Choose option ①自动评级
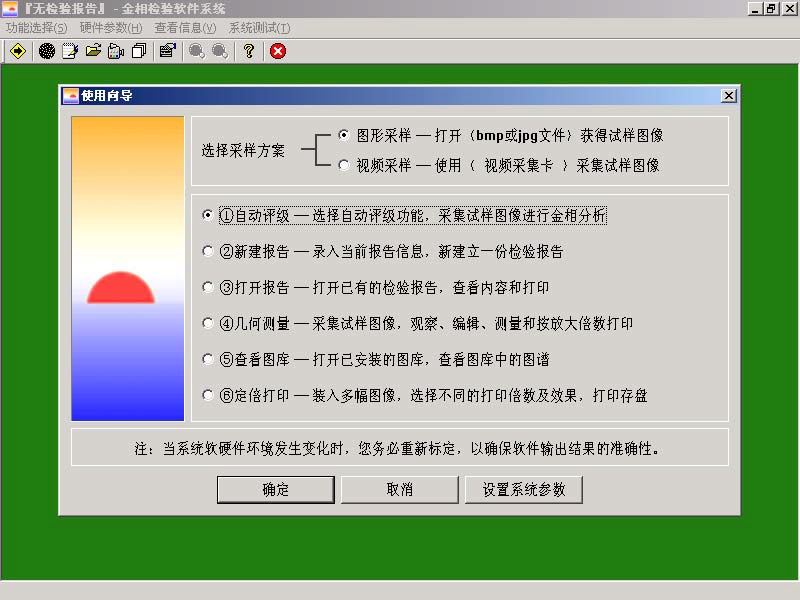This screenshot has height=600, width=800. click(x=208, y=215)
